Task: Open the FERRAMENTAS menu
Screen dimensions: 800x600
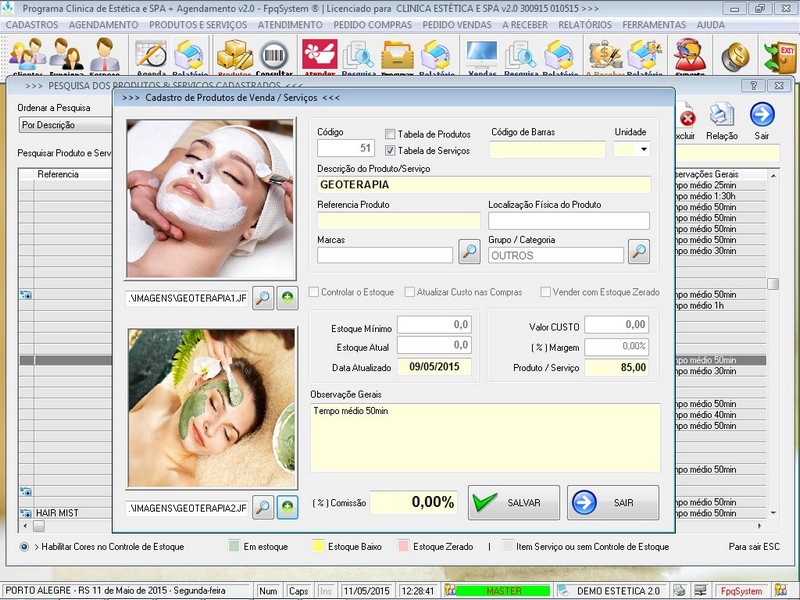Action: point(653,24)
